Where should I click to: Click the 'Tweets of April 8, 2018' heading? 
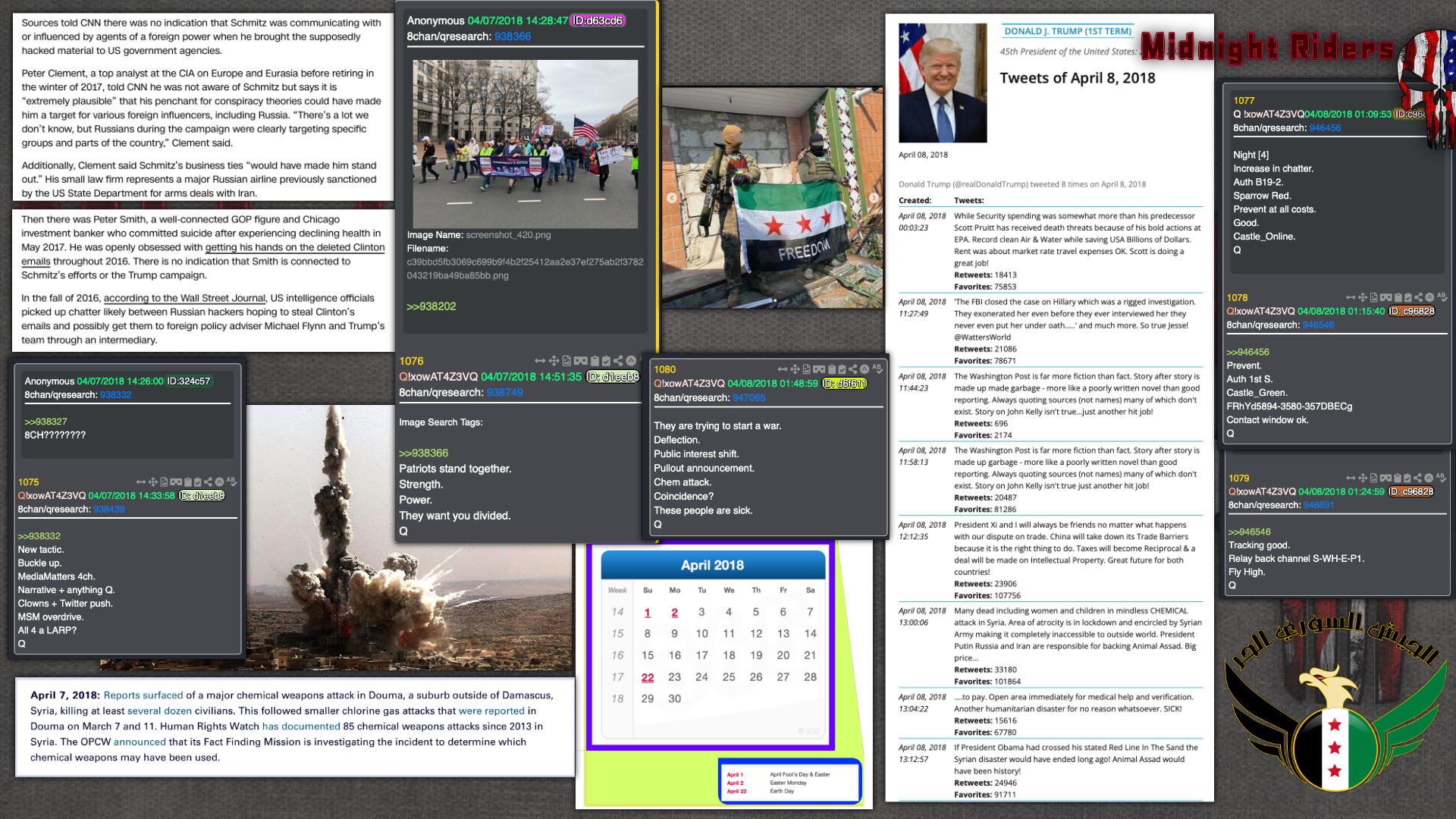(x=1078, y=78)
